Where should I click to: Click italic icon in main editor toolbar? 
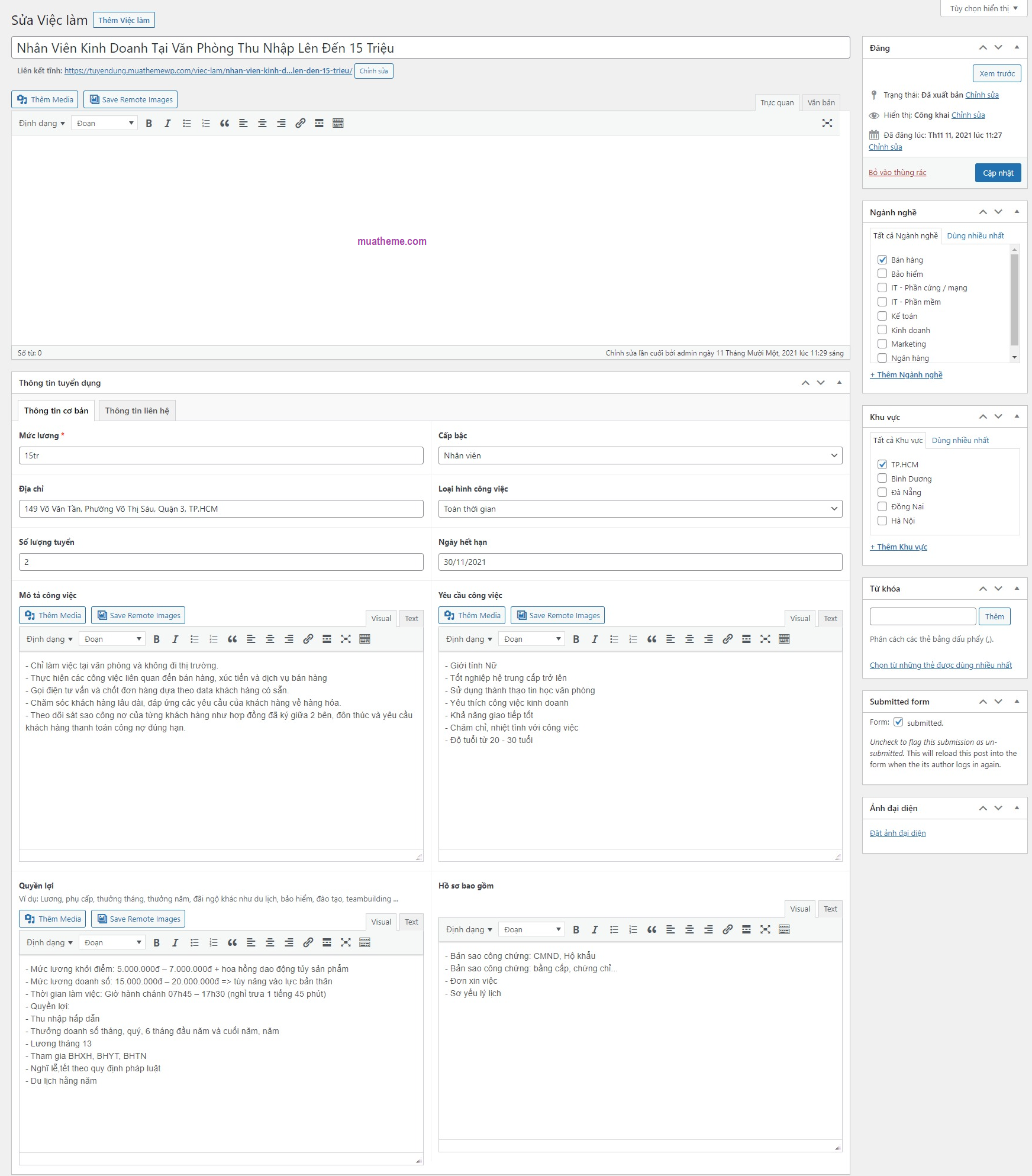(167, 123)
